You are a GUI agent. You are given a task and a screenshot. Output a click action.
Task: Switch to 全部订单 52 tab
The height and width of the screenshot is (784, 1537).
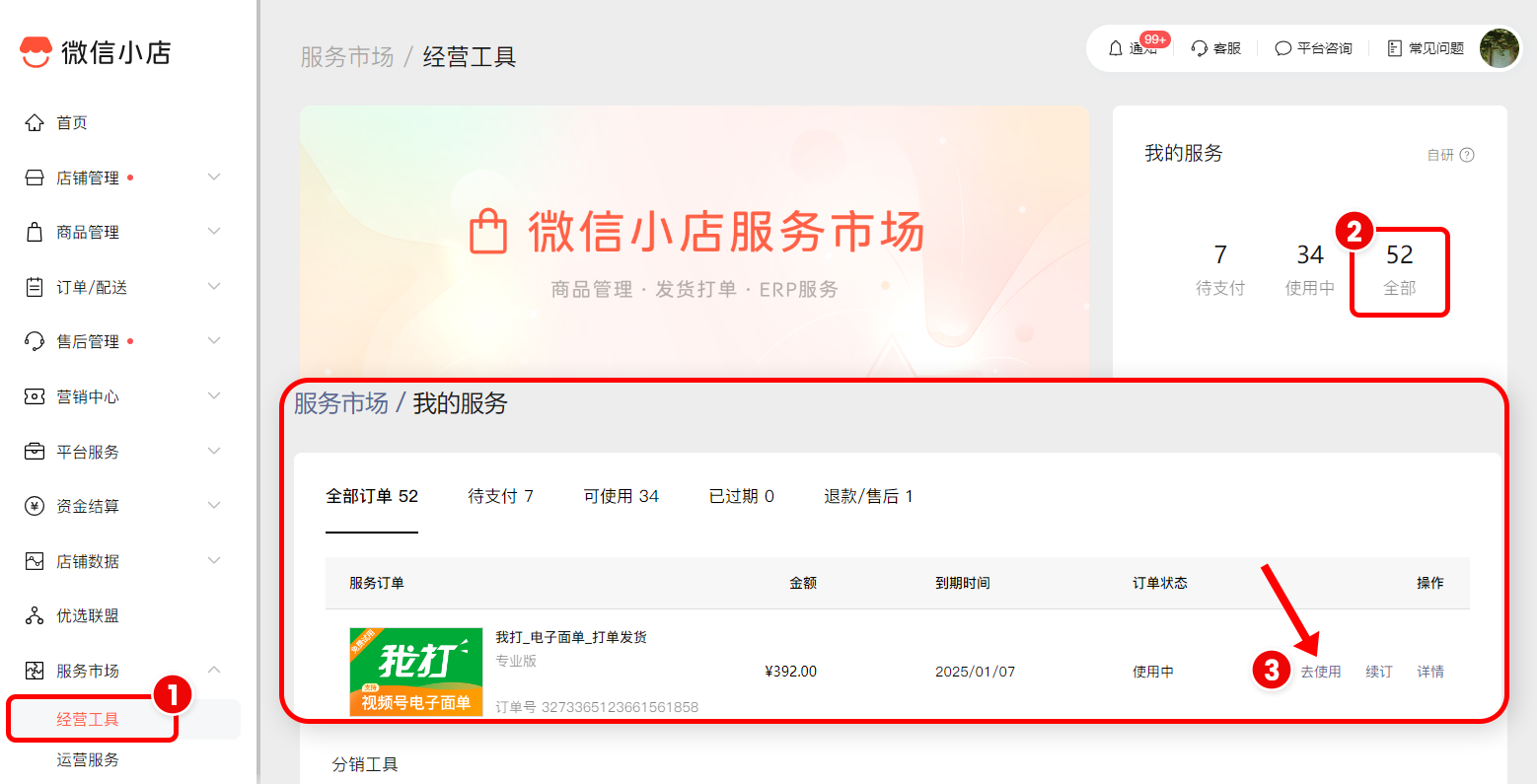(372, 496)
